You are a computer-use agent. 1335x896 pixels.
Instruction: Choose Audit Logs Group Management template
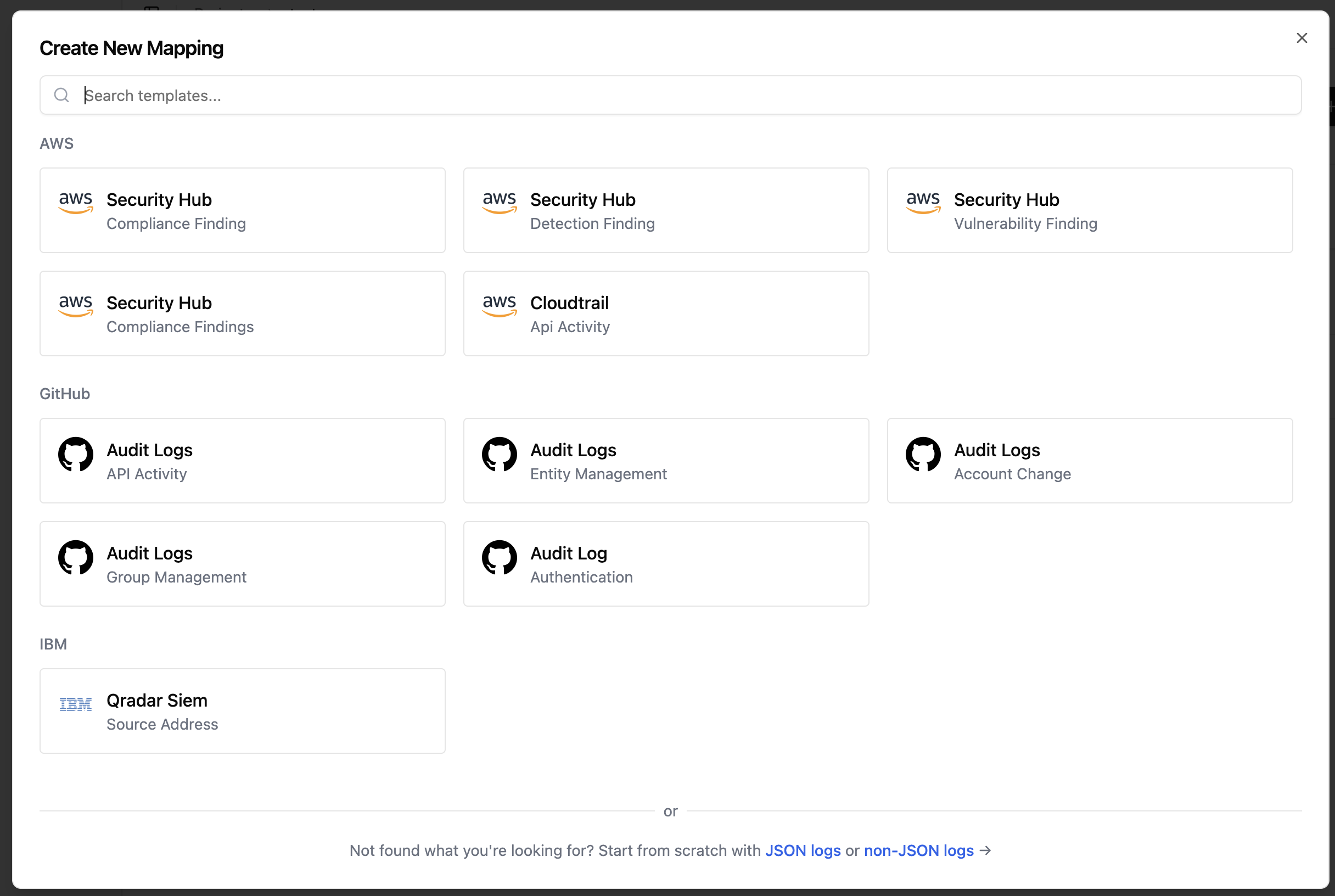(x=242, y=564)
